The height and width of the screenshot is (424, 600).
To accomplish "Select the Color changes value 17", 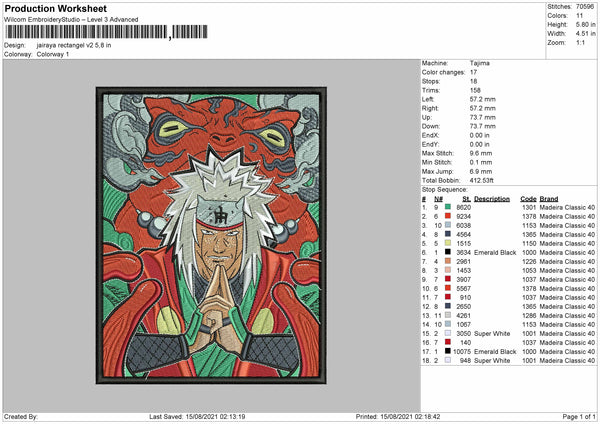I will (473, 72).
